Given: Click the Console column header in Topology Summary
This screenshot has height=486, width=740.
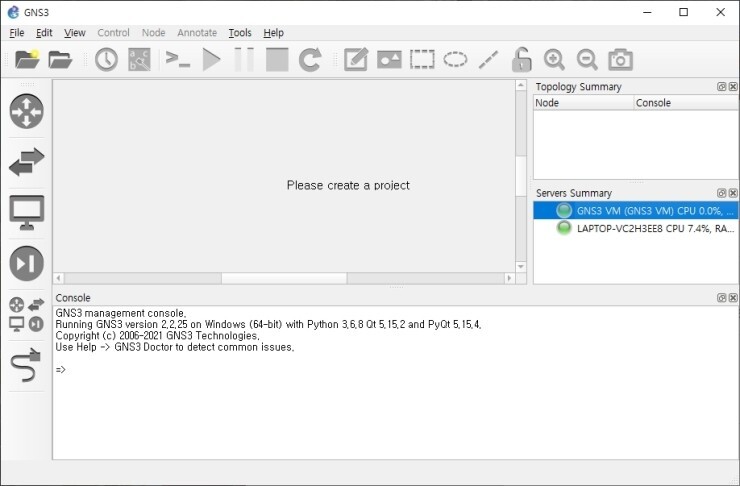Looking at the screenshot, I should pyautogui.click(x=686, y=103).
